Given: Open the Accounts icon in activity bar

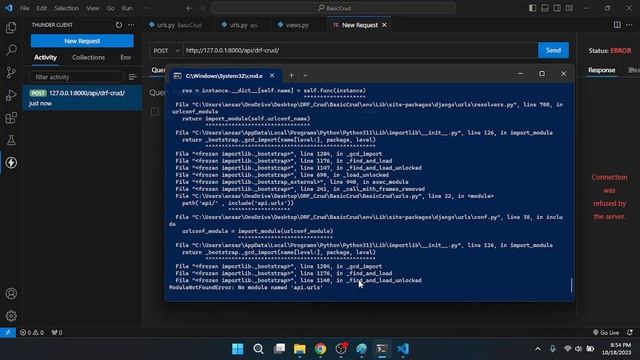Looking at the screenshot, I should point(11,293).
